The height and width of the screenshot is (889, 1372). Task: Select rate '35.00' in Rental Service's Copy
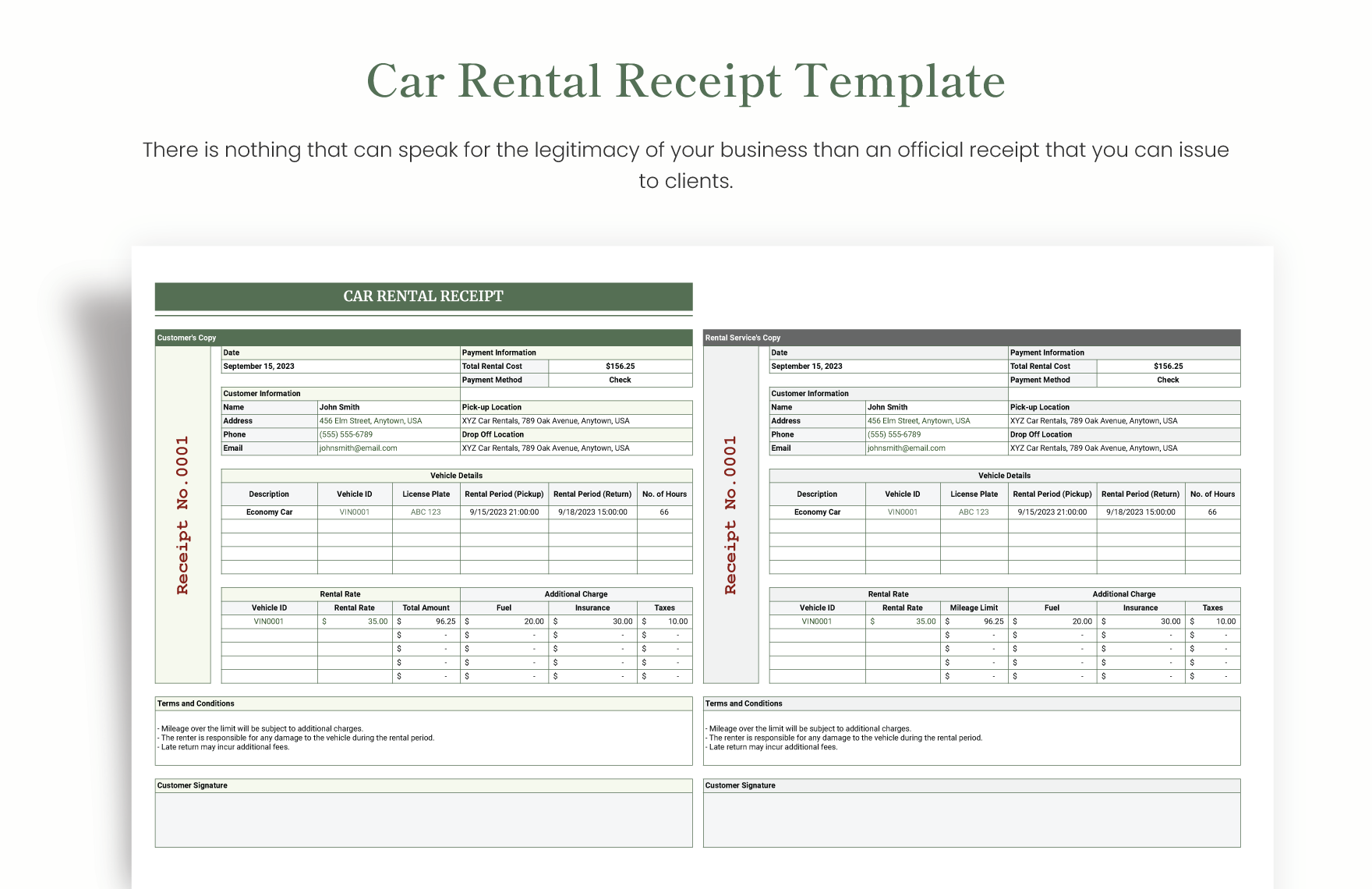click(925, 622)
